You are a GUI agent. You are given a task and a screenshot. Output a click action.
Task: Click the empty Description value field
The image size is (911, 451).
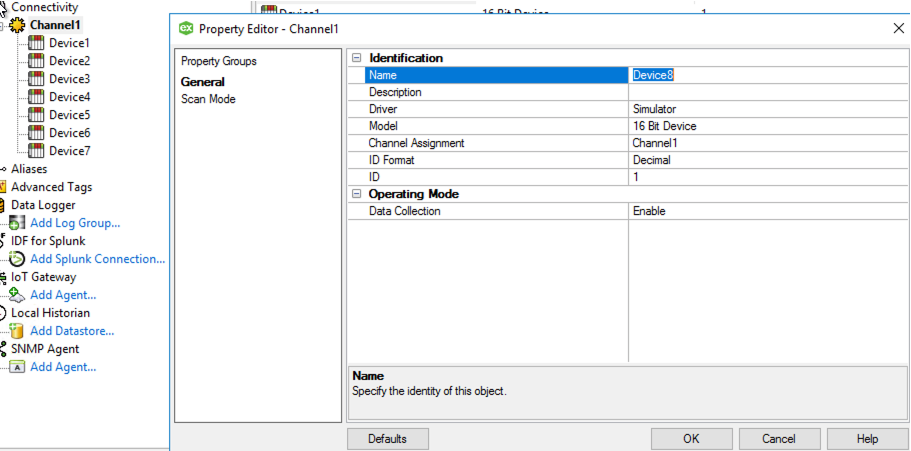coord(769,92)
